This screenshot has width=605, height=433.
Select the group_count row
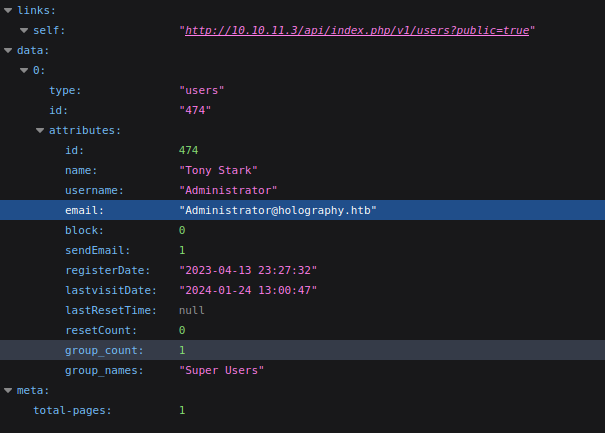(302, 350)
